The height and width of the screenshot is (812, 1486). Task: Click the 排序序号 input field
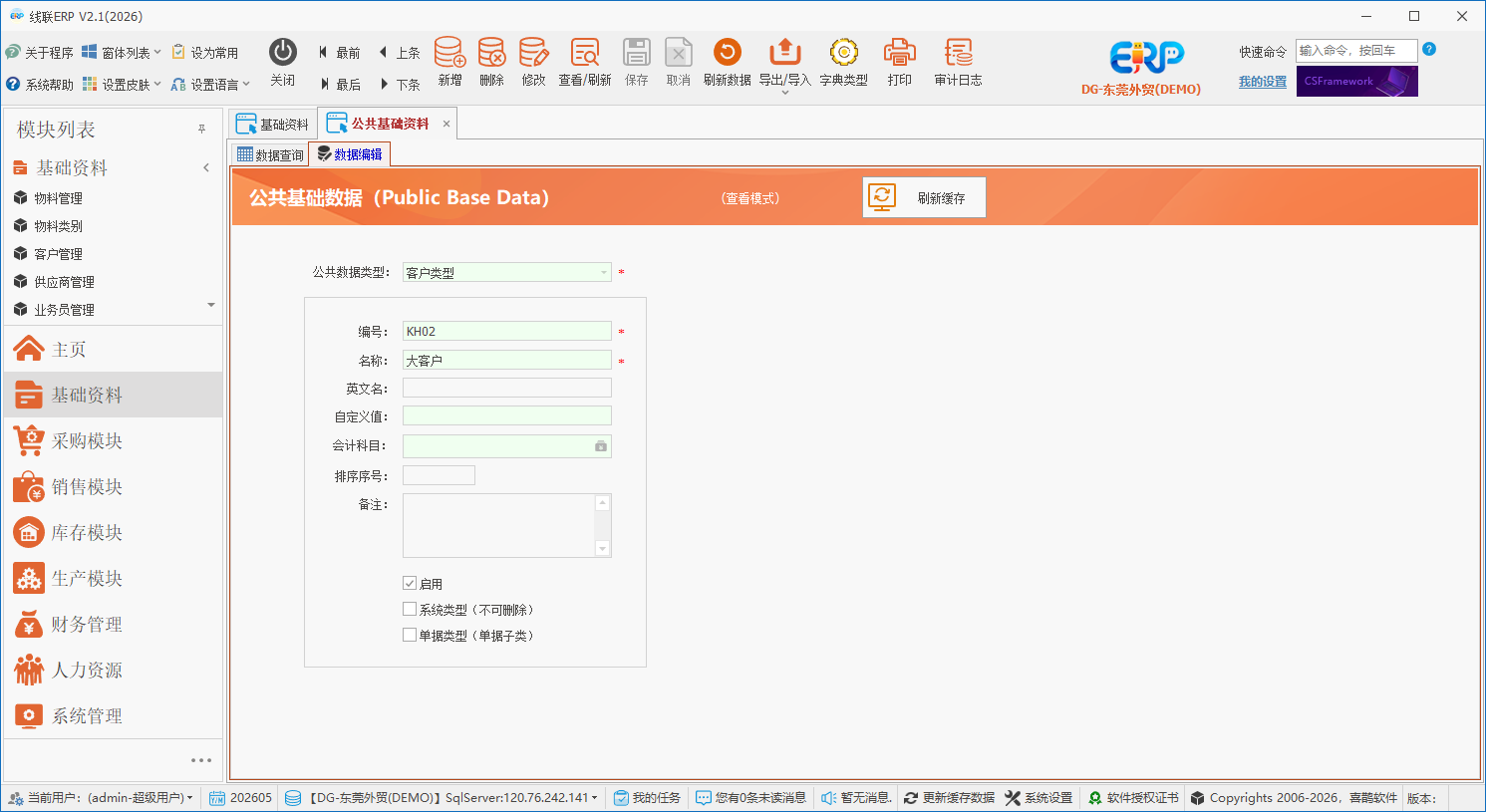(x=439, y=475)
